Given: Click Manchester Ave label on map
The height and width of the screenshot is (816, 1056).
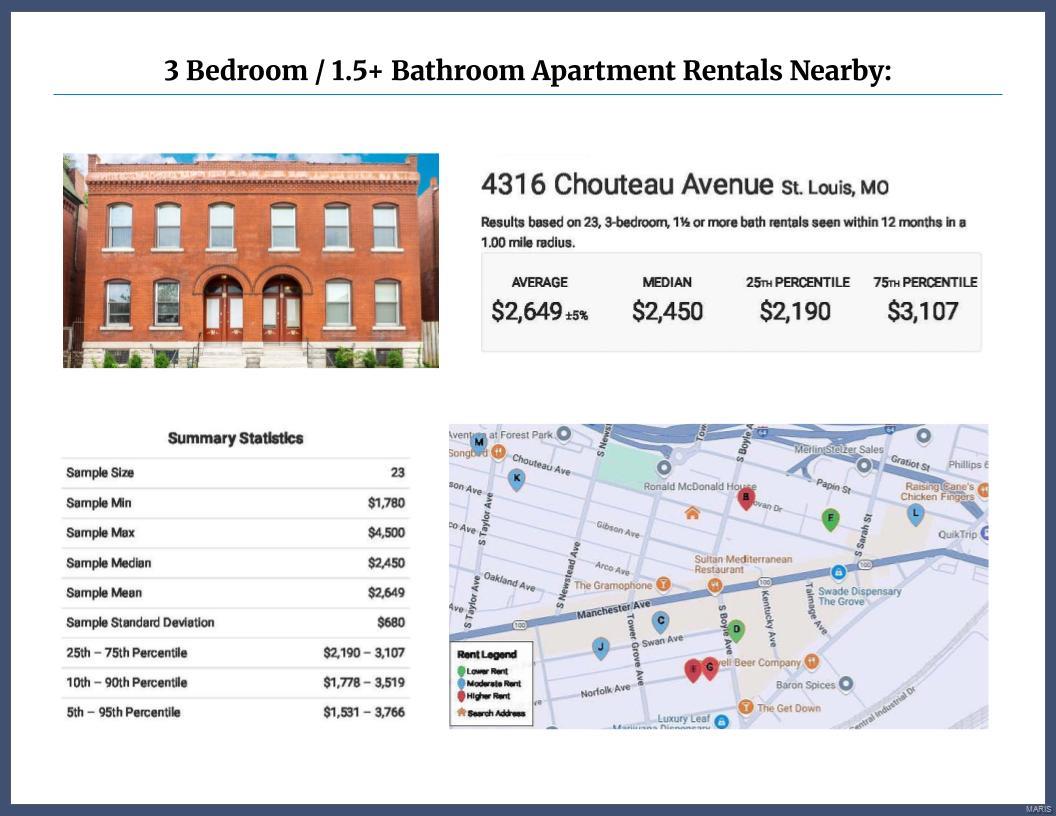Looking at the screenshot, I should (614, 610).
